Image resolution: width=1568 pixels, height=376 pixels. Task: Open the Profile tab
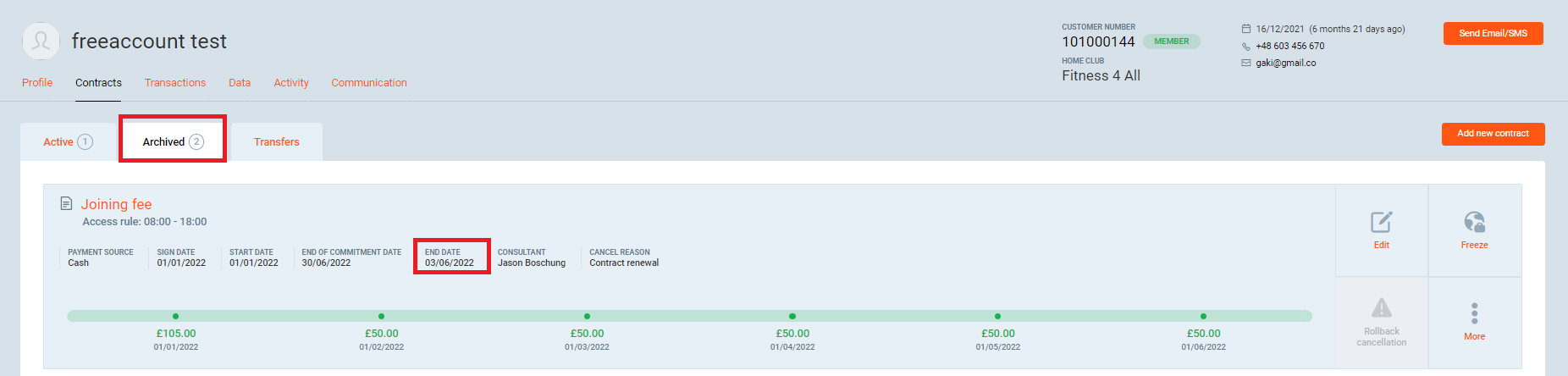click(x=37, y=83)
